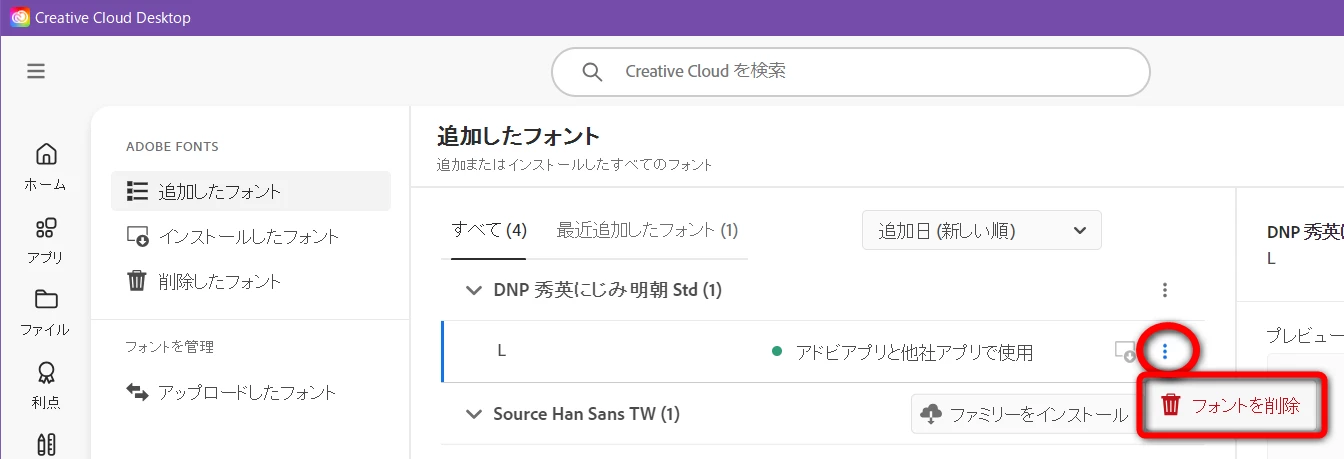Open the hamburger menu
The image size is (1344, 459).
click(x=36, y=71)
